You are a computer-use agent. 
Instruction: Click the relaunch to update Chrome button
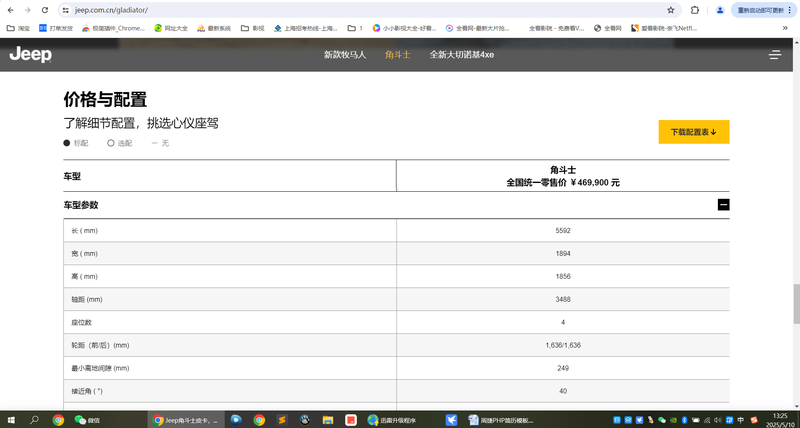click(764, 10)
